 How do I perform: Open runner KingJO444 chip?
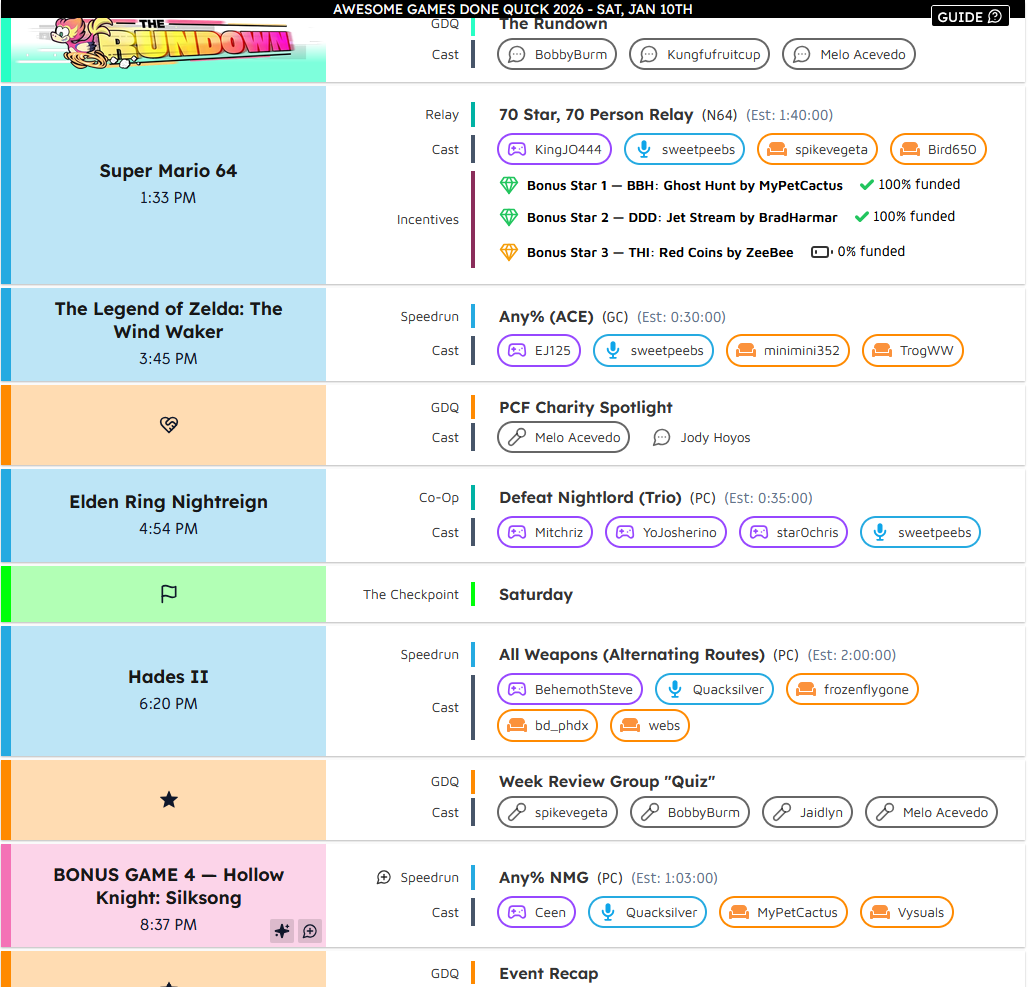click(x=554, y=149)
